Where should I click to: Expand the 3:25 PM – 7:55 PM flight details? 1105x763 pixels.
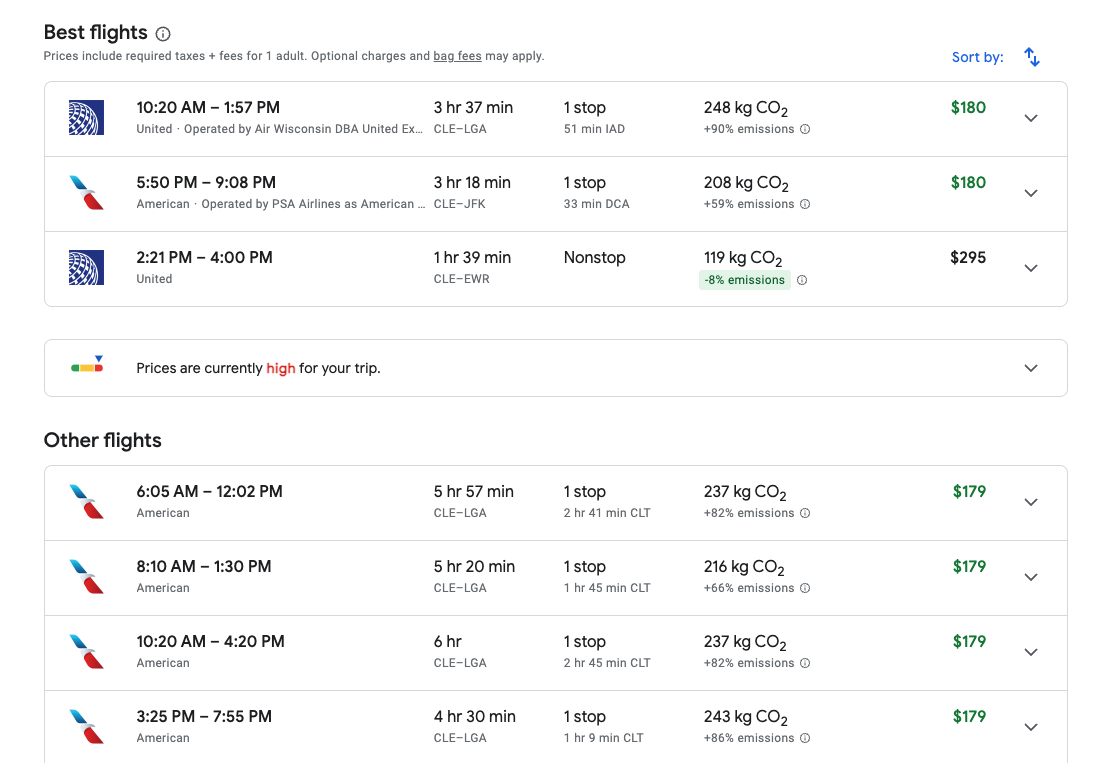tap(1031, 727)
